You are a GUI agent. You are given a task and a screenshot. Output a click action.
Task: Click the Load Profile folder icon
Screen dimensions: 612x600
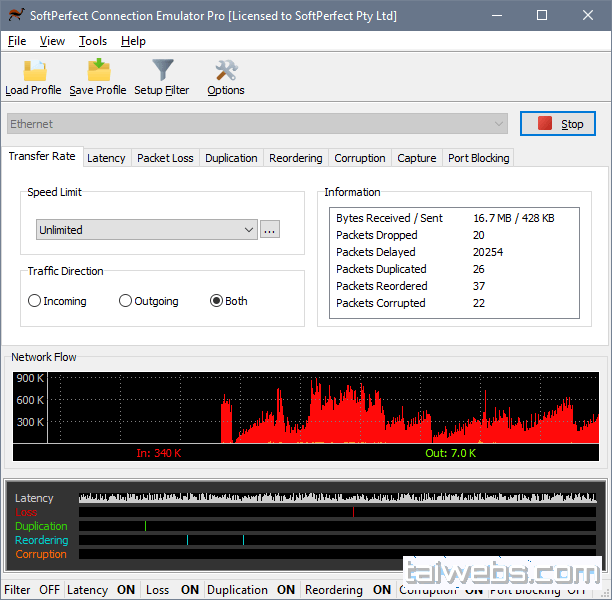pyautogui.click(x=34, y=71)
